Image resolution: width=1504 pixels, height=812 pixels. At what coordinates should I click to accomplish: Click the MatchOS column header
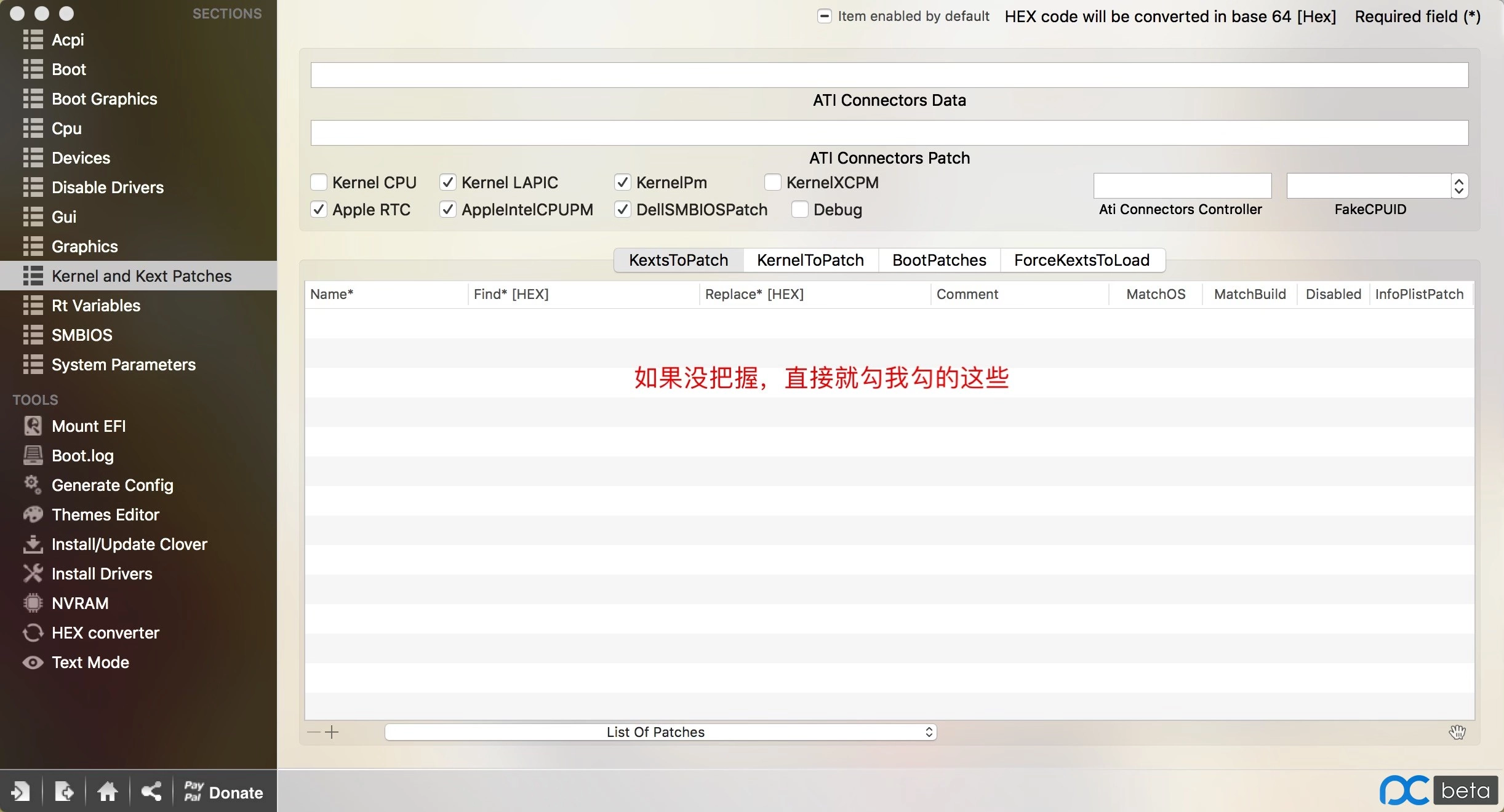point(1156,294)
